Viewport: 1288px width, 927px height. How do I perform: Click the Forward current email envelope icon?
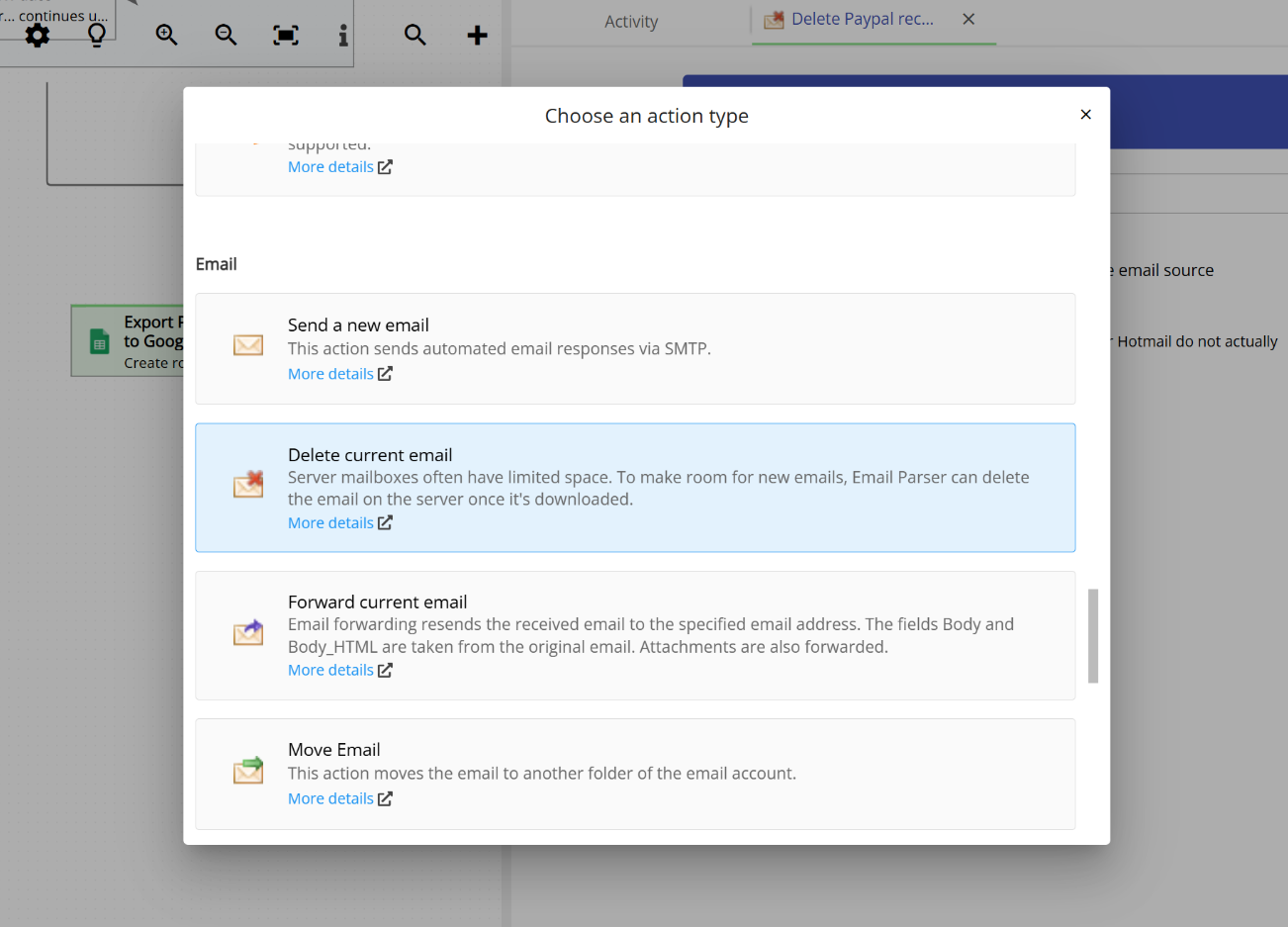(246, 632)
